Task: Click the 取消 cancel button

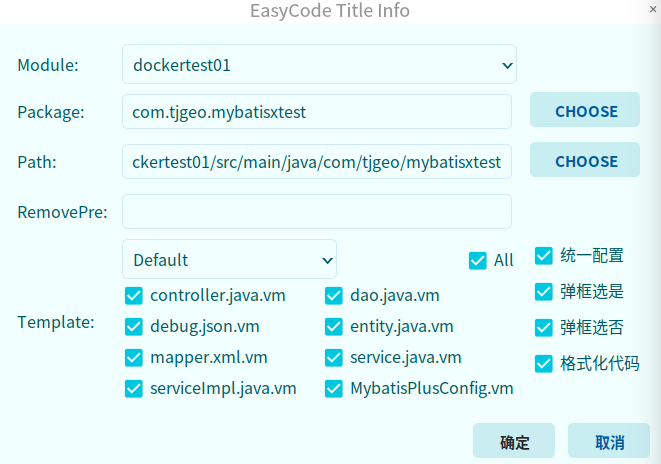Action: 609,442
